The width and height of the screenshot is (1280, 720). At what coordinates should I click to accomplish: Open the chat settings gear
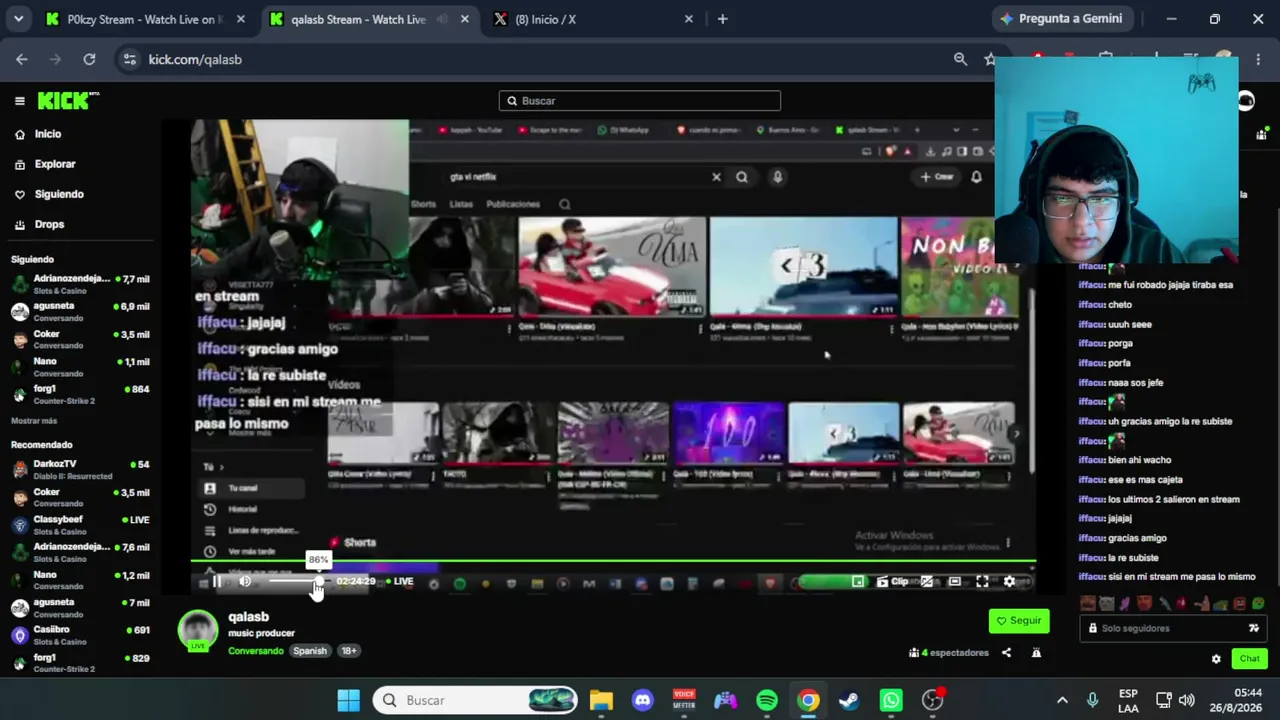point(1216,659)
